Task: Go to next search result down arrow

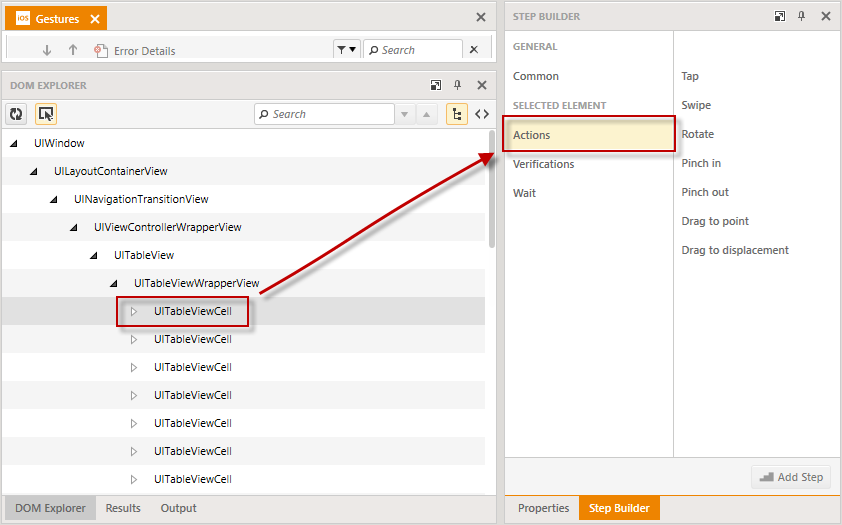Action: [405, 114]
